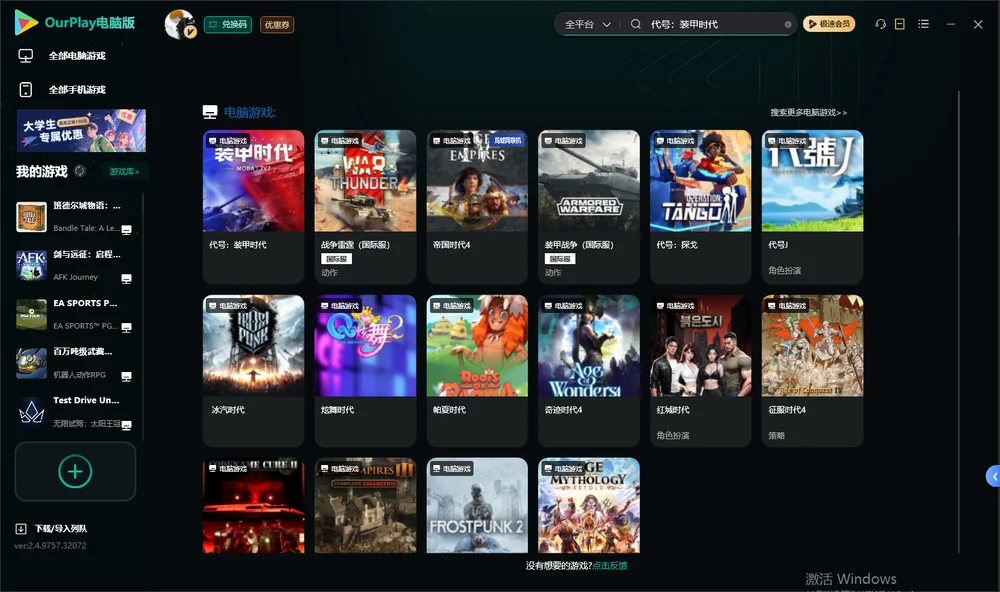Select Test Drive Unlimited in my games

[75, 411]
